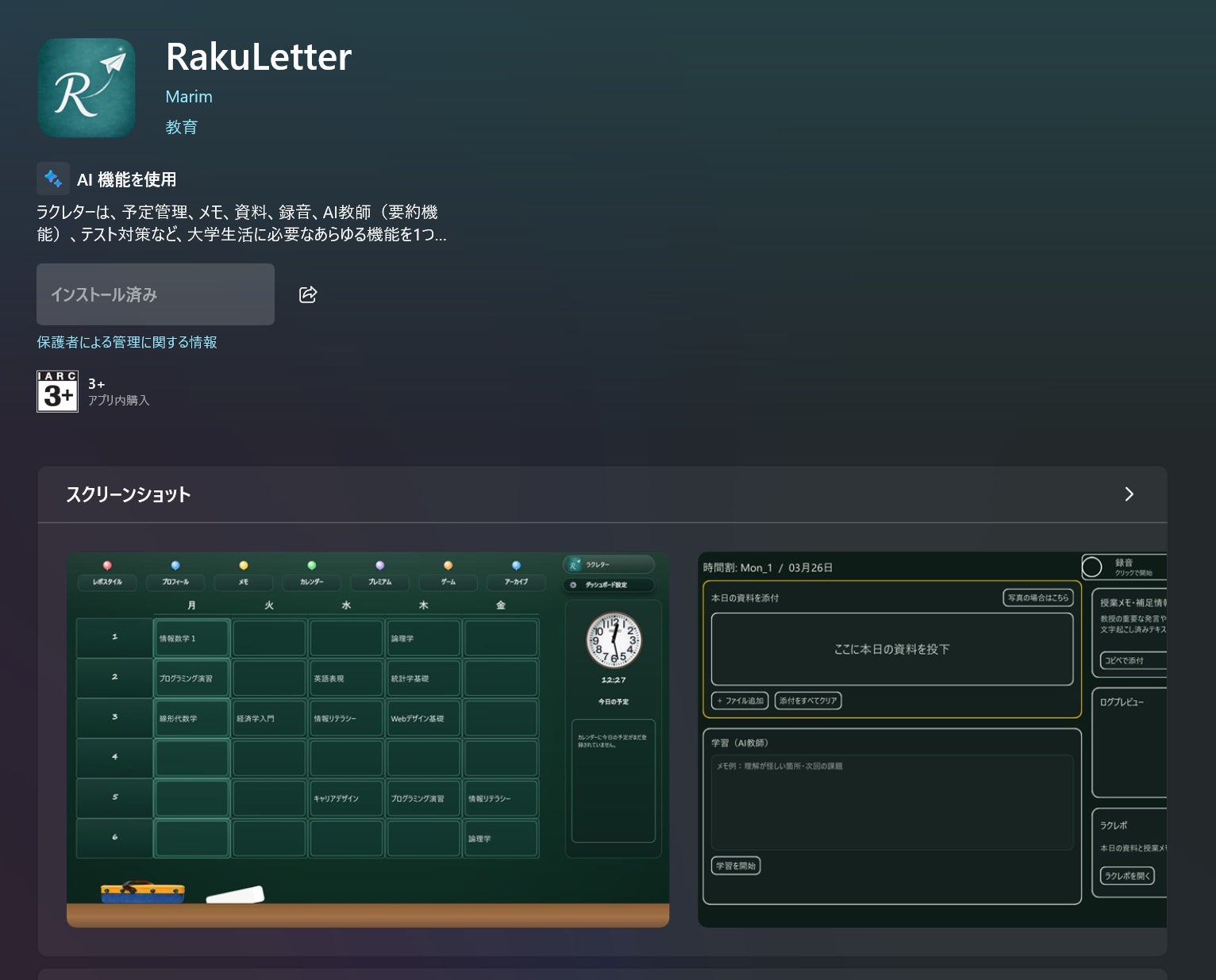Screen dimensions: 1216x980
Task: Click the RakuLetter app logo icon
Action: coord(87,88)
